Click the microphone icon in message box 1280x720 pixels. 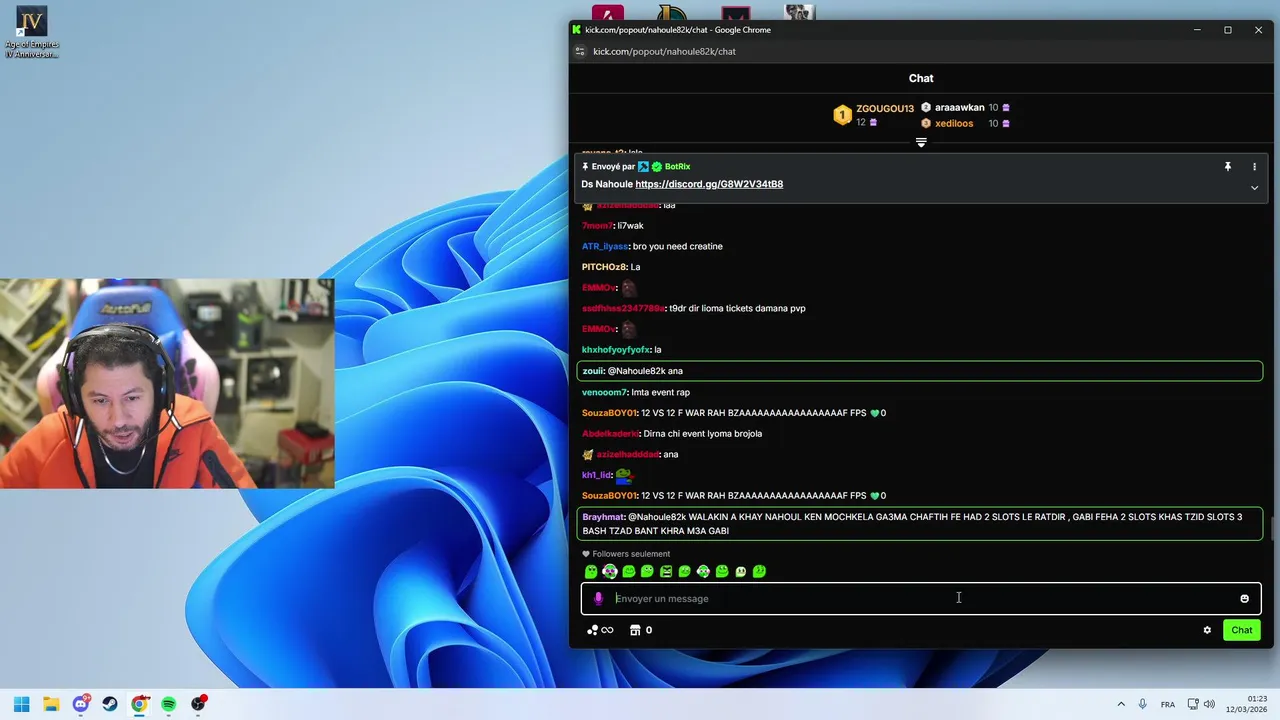point(598,598)
